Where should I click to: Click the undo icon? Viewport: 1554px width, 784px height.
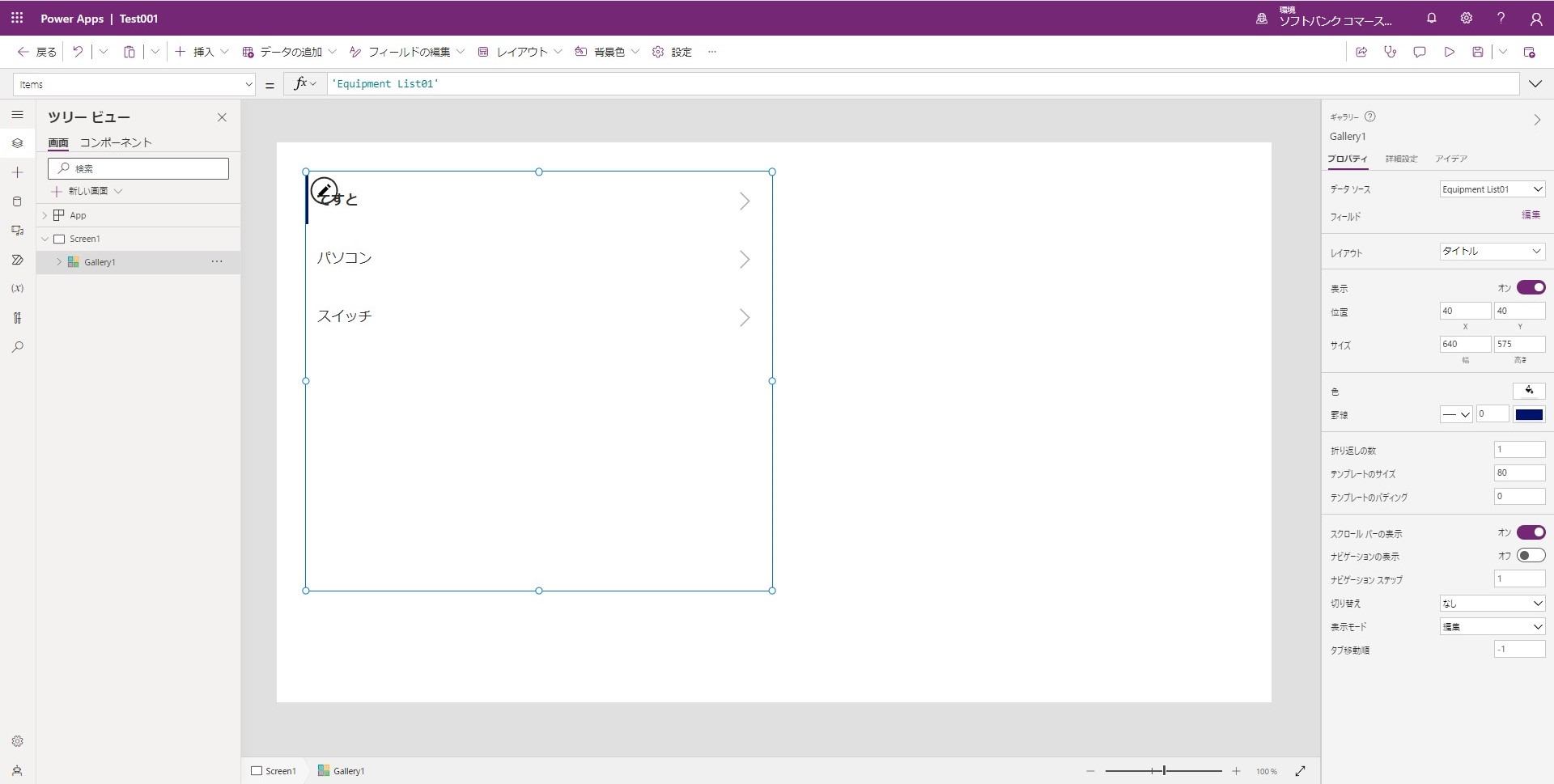pos(78,52)
